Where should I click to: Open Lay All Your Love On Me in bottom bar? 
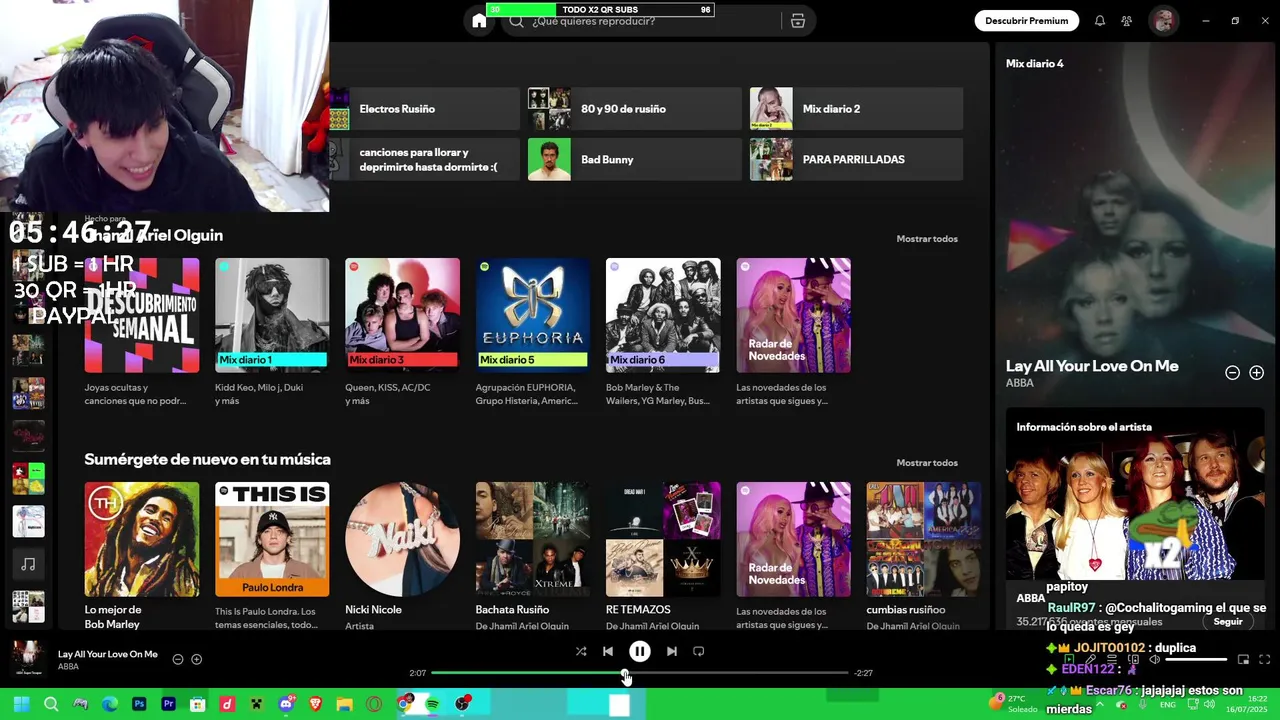(x=108, y=654)
